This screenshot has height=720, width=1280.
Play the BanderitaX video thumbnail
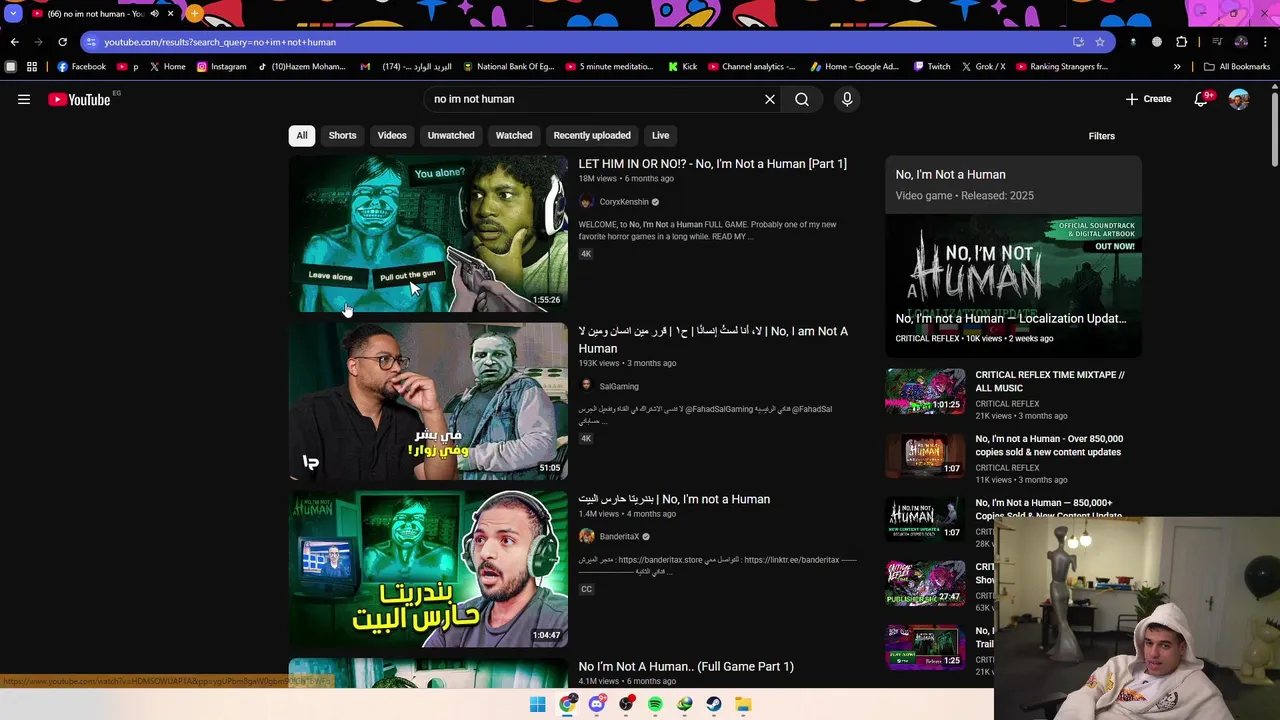point(428,568)
